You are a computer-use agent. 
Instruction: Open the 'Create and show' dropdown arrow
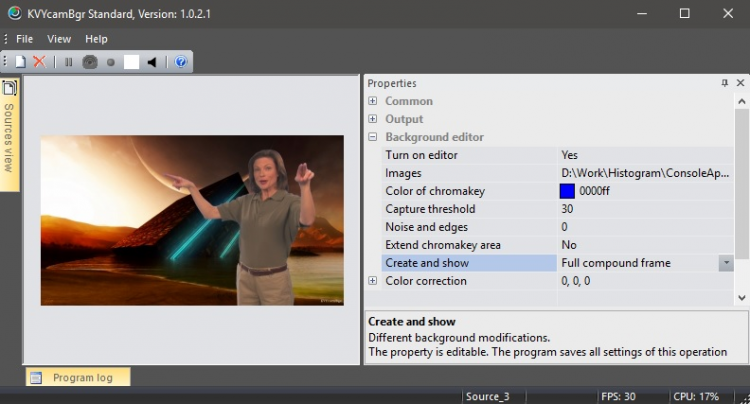coord(726,263)
